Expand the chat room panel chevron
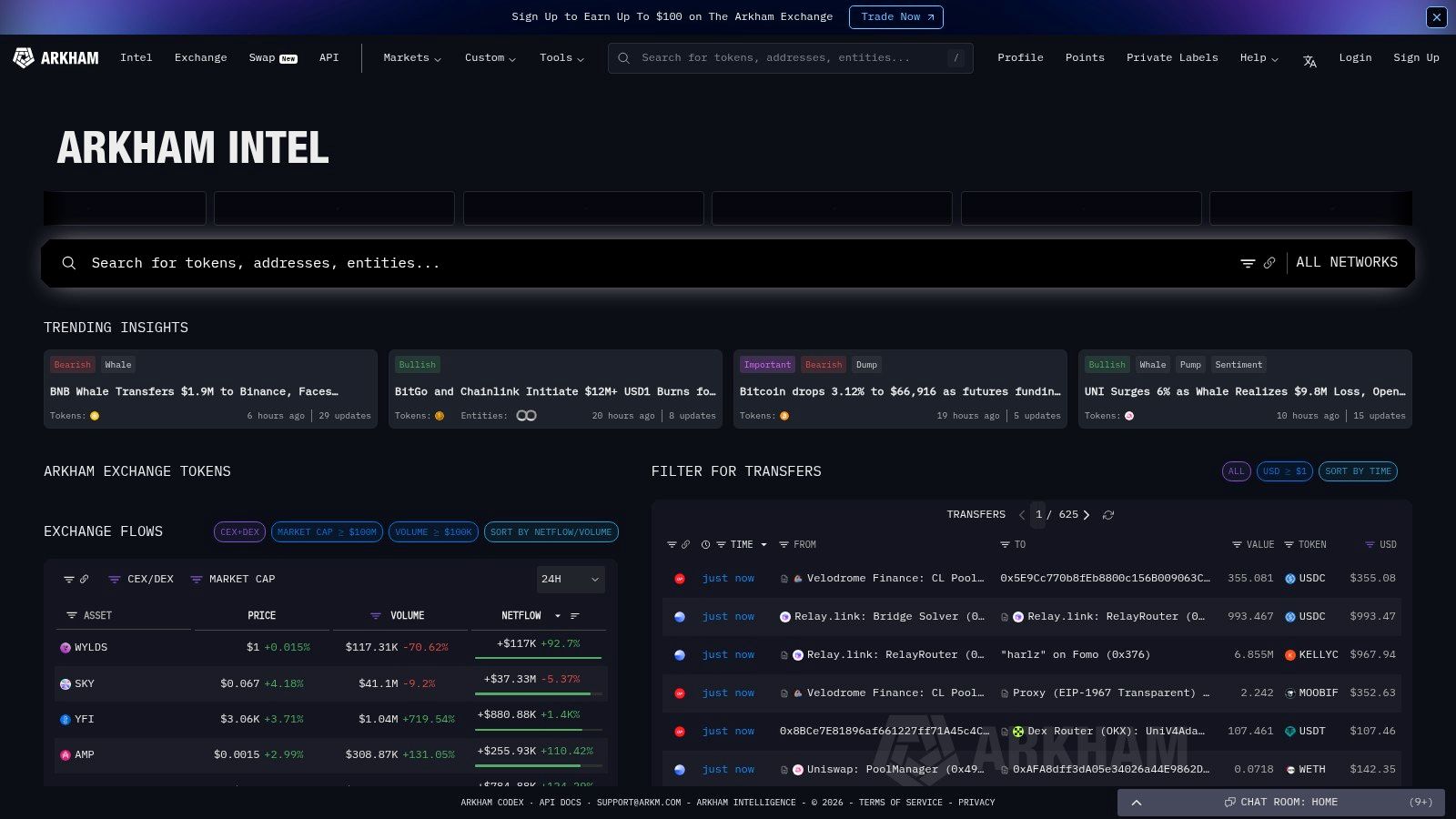This screenshot has height=819, width=1456. 1137,803
